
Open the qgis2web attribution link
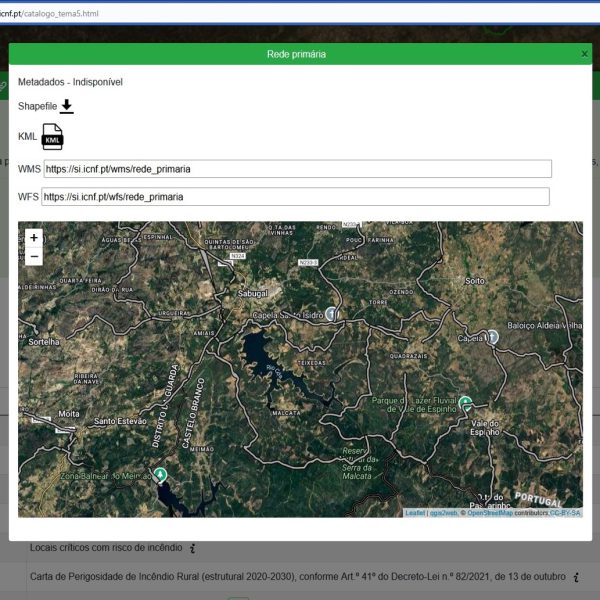pyautogui.click(x=443, y=513)
